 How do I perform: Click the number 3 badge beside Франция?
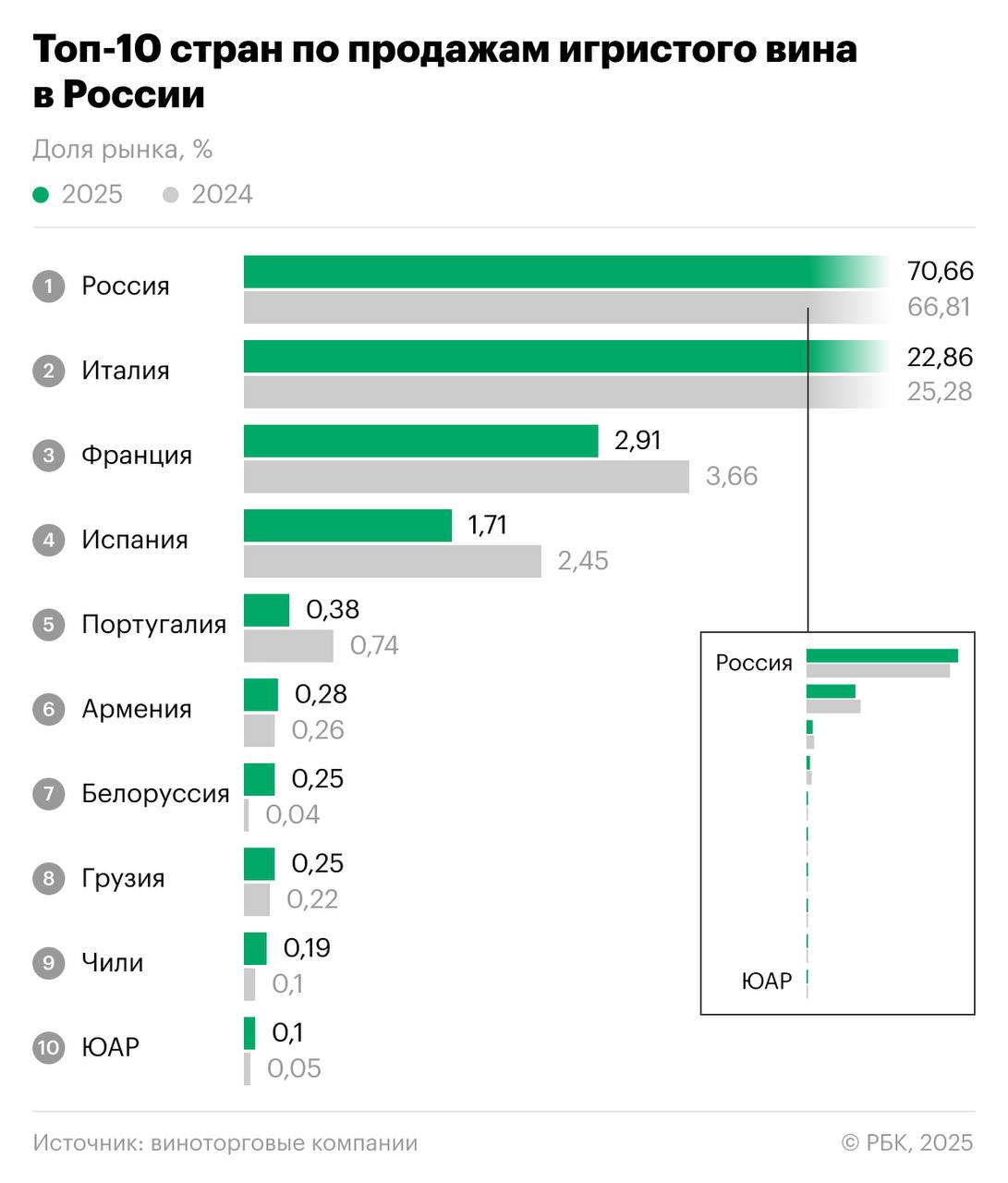pos(49,456)
